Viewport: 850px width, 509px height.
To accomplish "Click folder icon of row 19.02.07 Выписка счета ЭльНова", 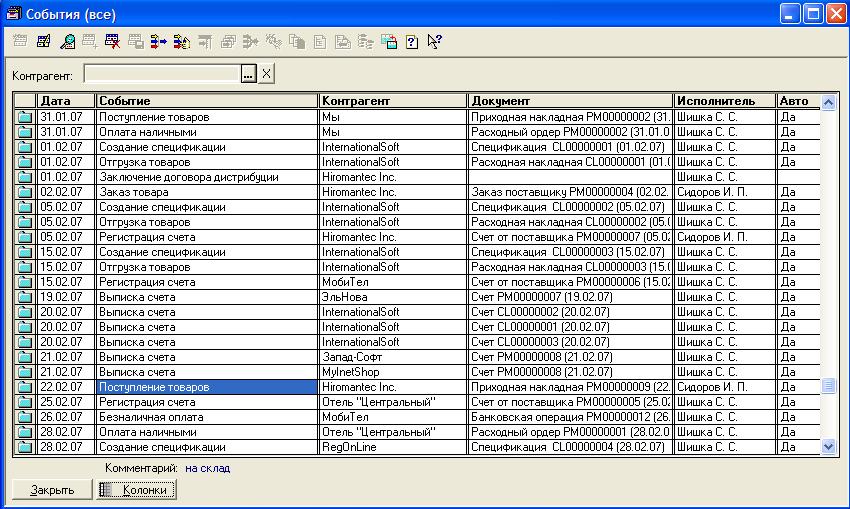I will coord(24,297).
